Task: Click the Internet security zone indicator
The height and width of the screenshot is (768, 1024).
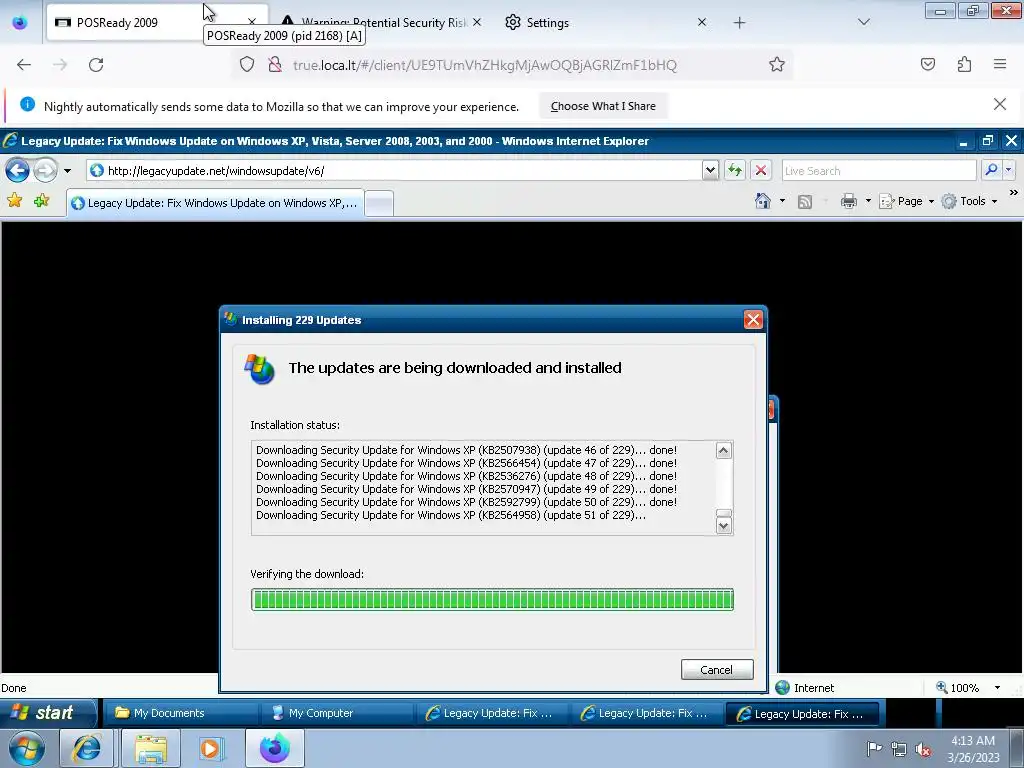Action: click(x=805, y=688)
